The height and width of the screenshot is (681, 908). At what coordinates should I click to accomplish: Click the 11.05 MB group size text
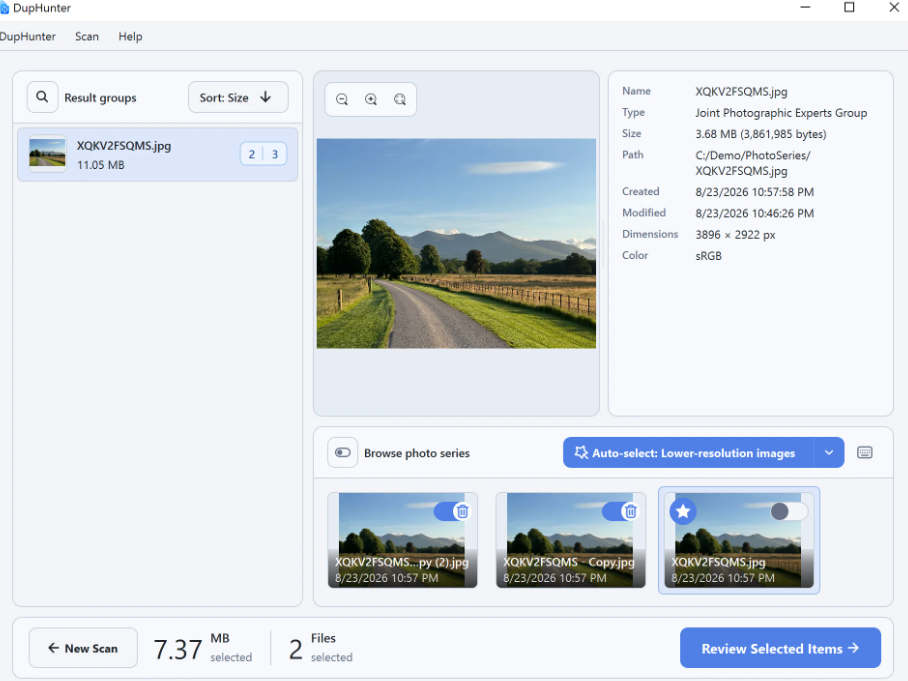pos(101,165)
